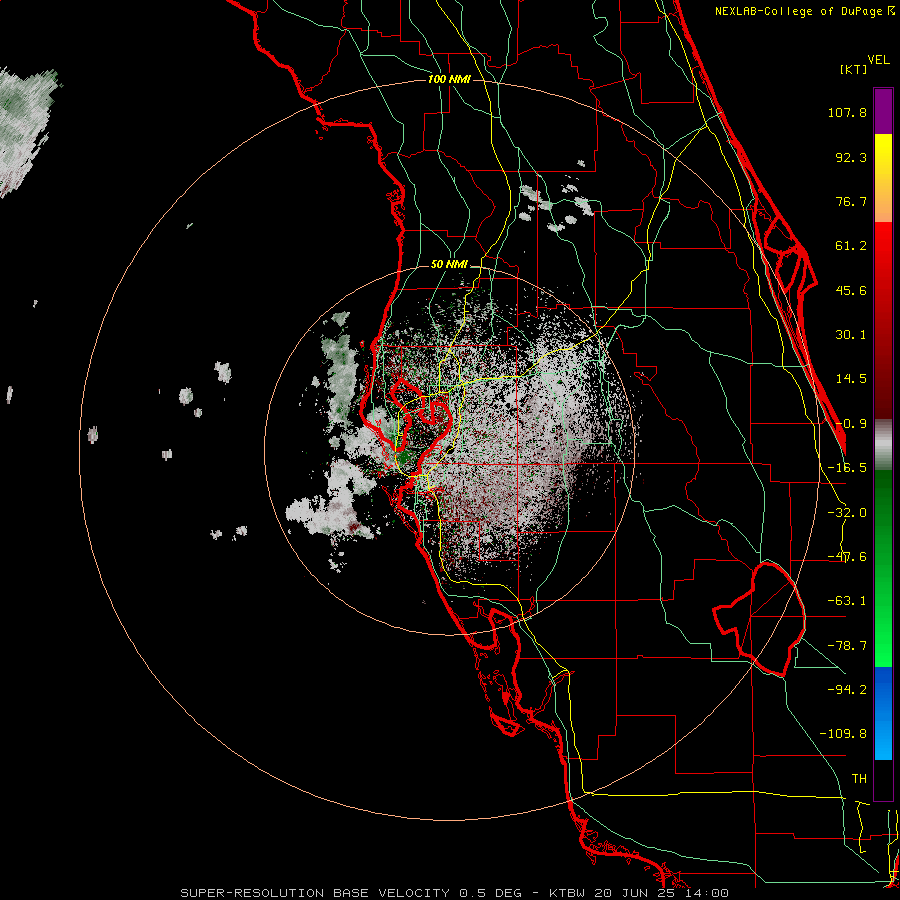The width and height of the screenshot is (900, 900).
Task: Select the 61.2 value on velocity scale
Action: click(851, 246)
